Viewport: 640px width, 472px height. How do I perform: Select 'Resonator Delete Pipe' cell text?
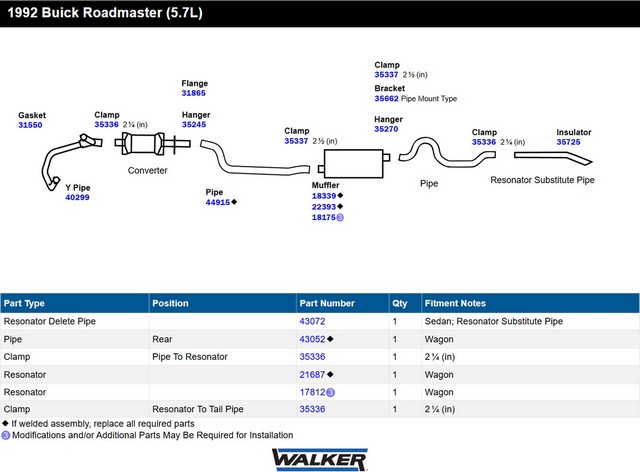point(49,321)
